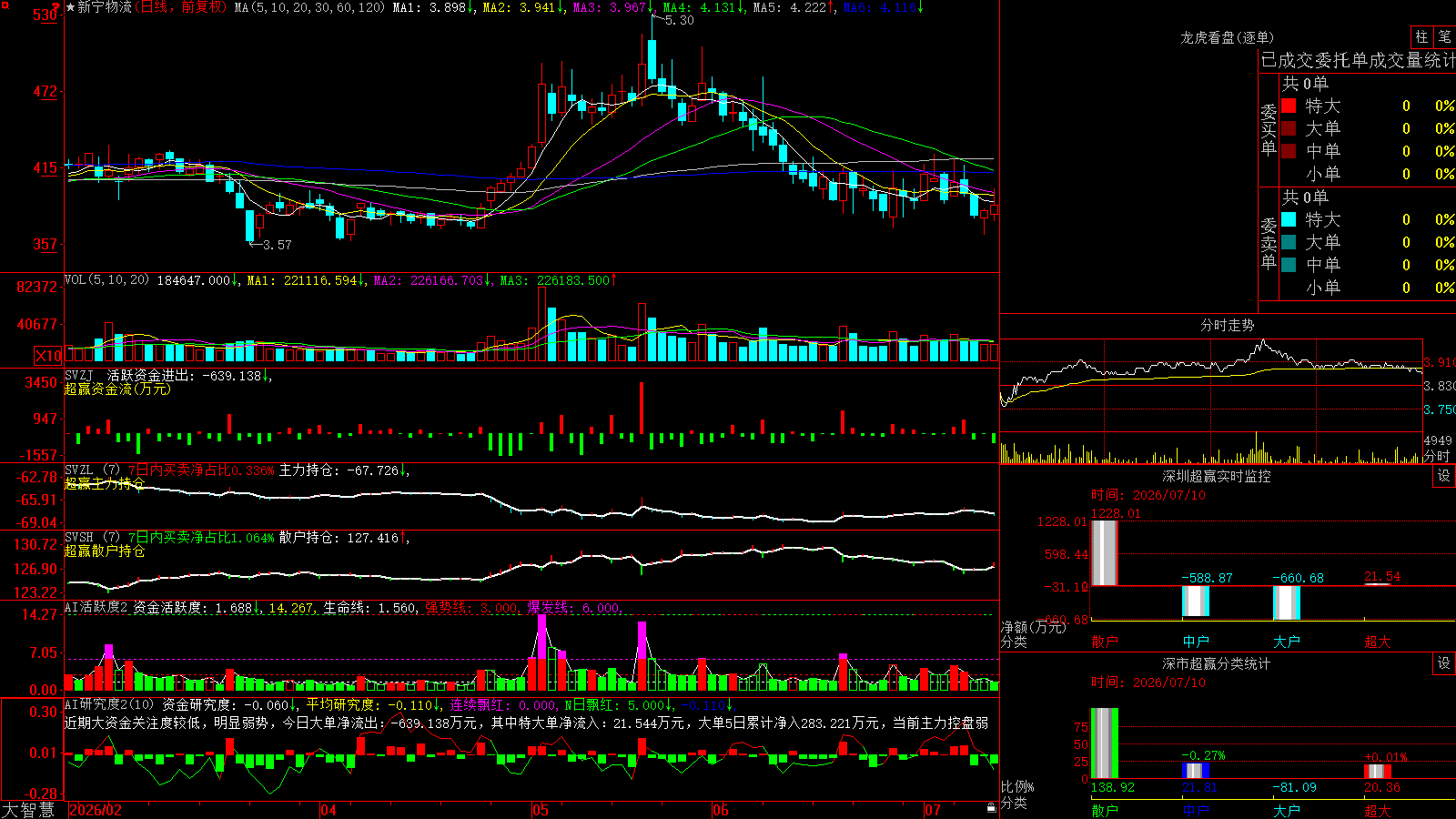1456x819 pixels.
Task: Click the SVZL (7) indicator label
Action: (x=92, y=470)
